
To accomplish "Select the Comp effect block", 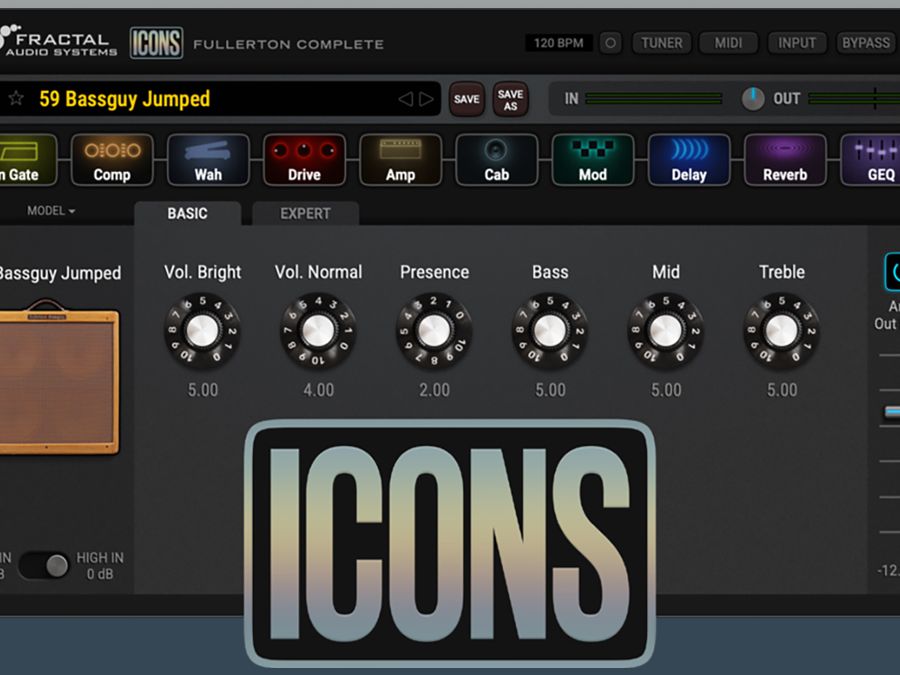I will [x=112, y=160].
